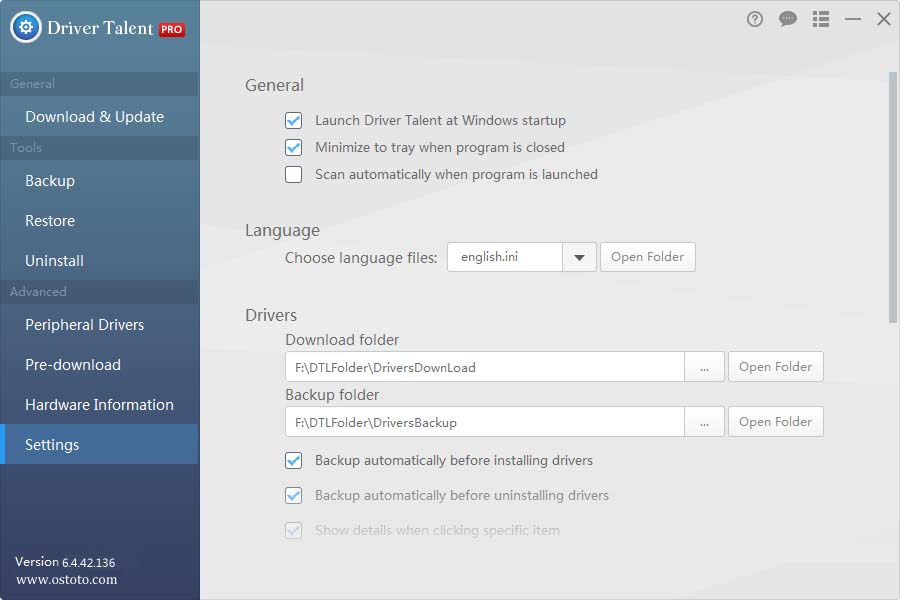Toggle Backup automatically before uninstalling drivers
The image size is (900, 600).
tap(293, 496)
